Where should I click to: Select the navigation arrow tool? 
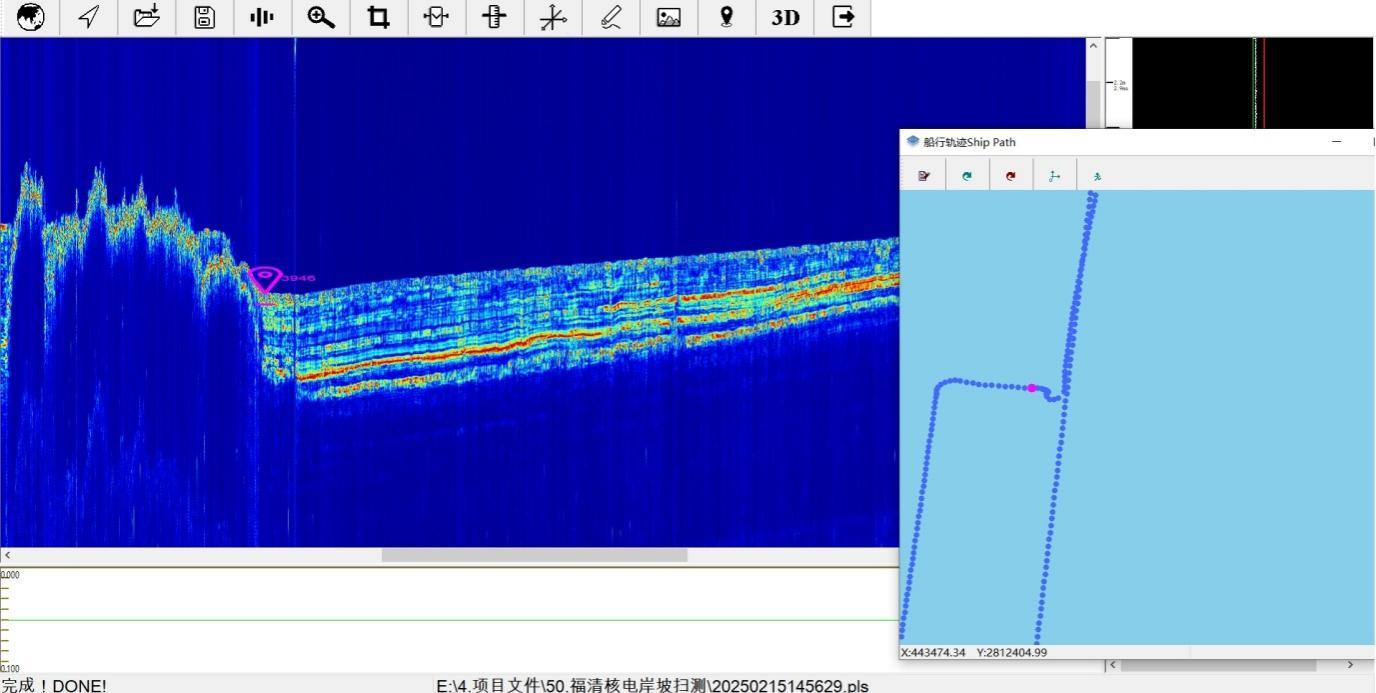click(88, 17)
